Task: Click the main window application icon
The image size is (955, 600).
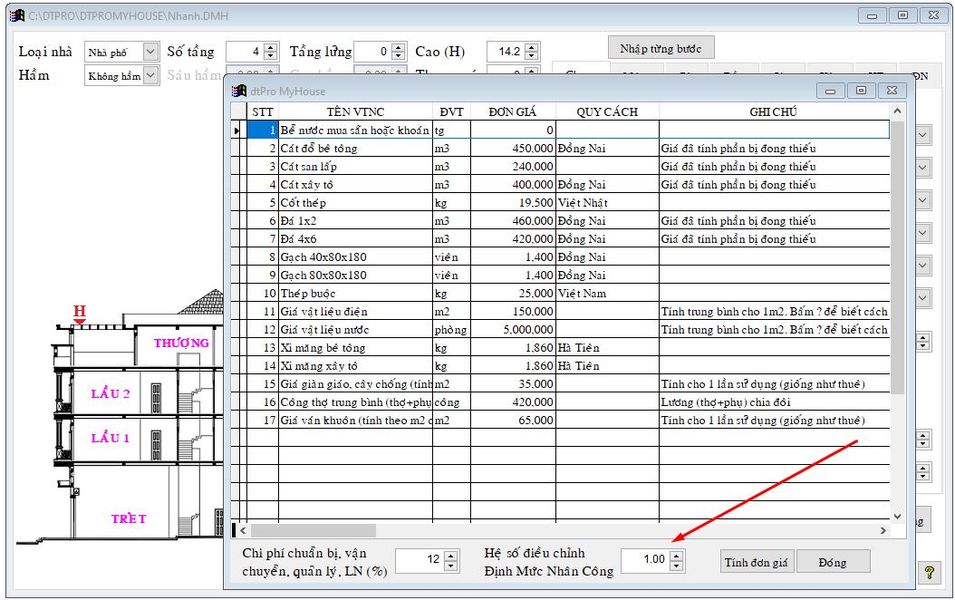Action: pos(16,16)
